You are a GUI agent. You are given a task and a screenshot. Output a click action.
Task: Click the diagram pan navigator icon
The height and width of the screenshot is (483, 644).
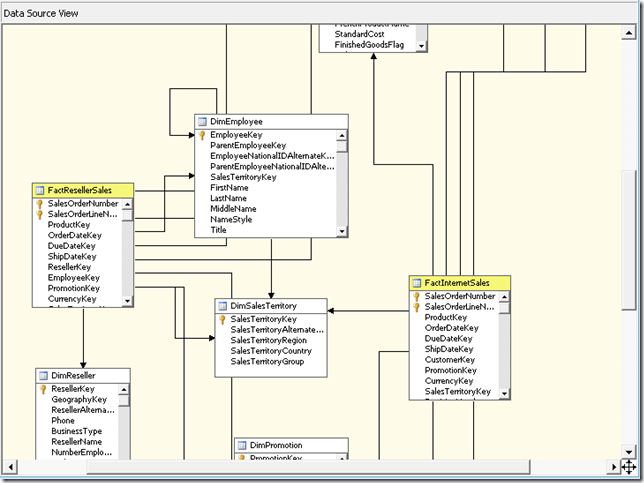point(629,467)
